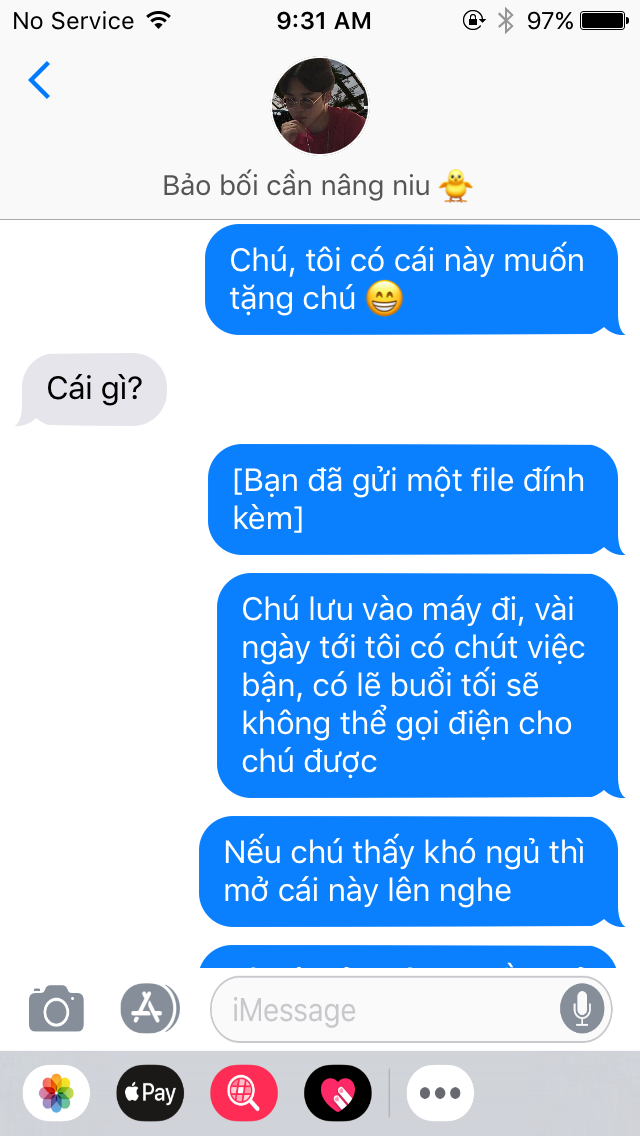
Task: Tap the "Cái gì?" gray message bubble
Action: coord(92,390)
